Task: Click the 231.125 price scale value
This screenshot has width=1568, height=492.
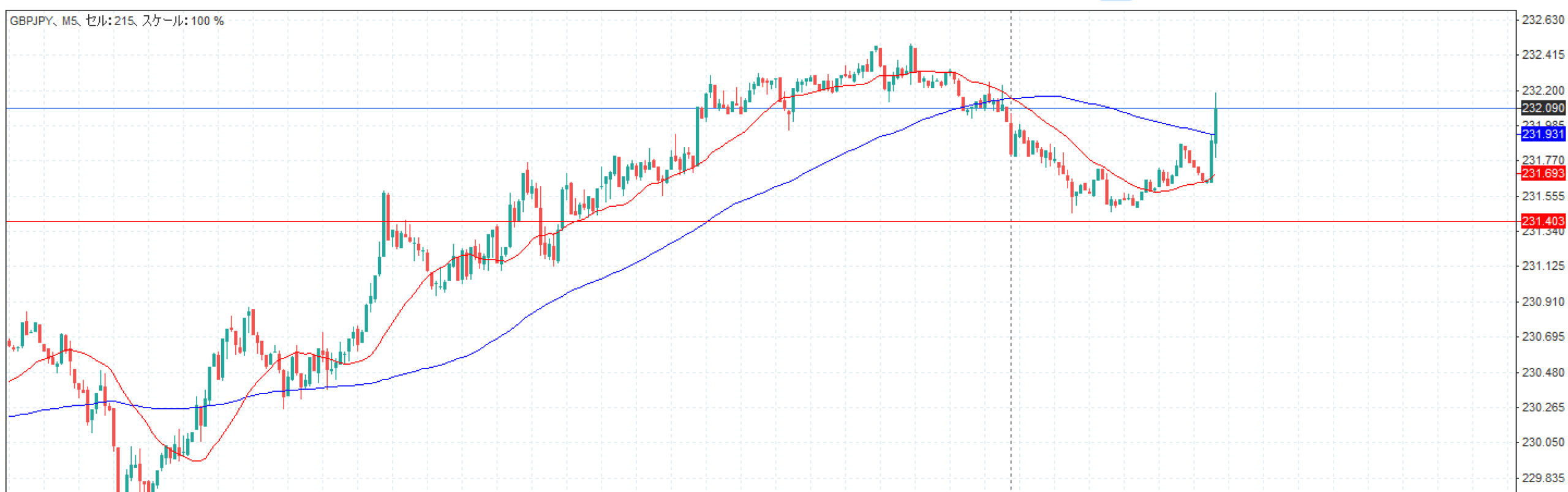Action: (1542, 266)
